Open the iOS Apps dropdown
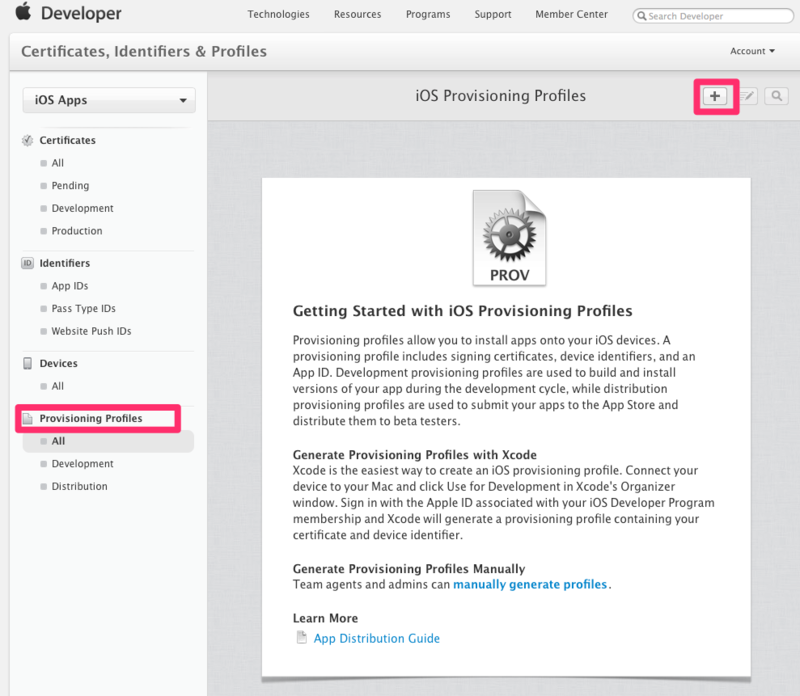 click(109, 100)
